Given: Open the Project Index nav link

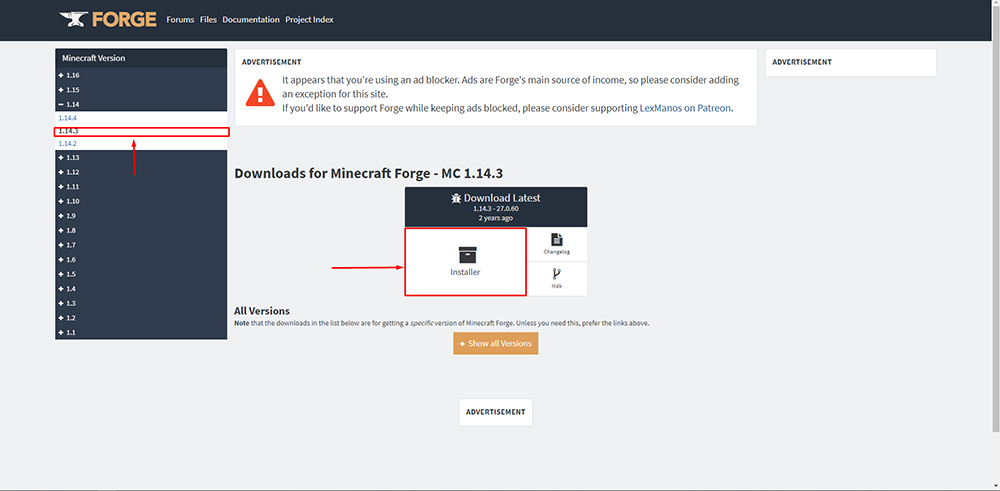Looking at the screenshot, I should tap(309, 20).
